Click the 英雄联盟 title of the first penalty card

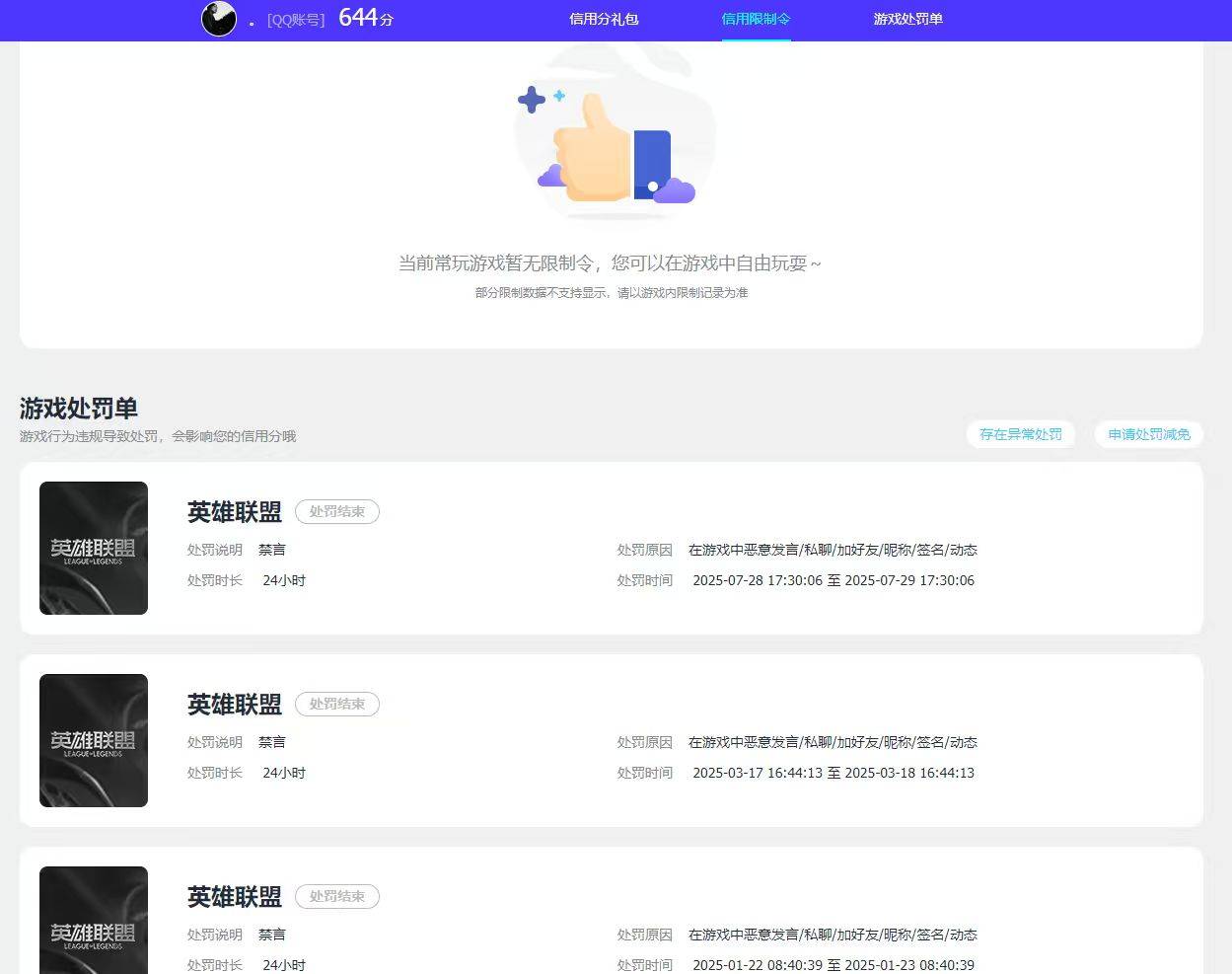coord(233,511)
